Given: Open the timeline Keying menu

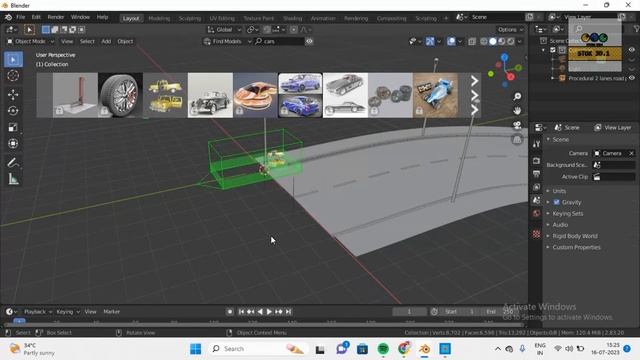Looking at the screenshot, I should 68,311.
